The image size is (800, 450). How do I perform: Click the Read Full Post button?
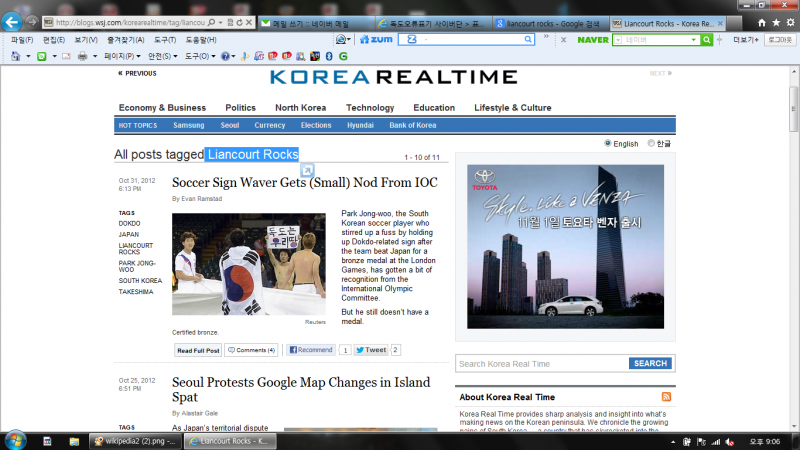point(198,350)
